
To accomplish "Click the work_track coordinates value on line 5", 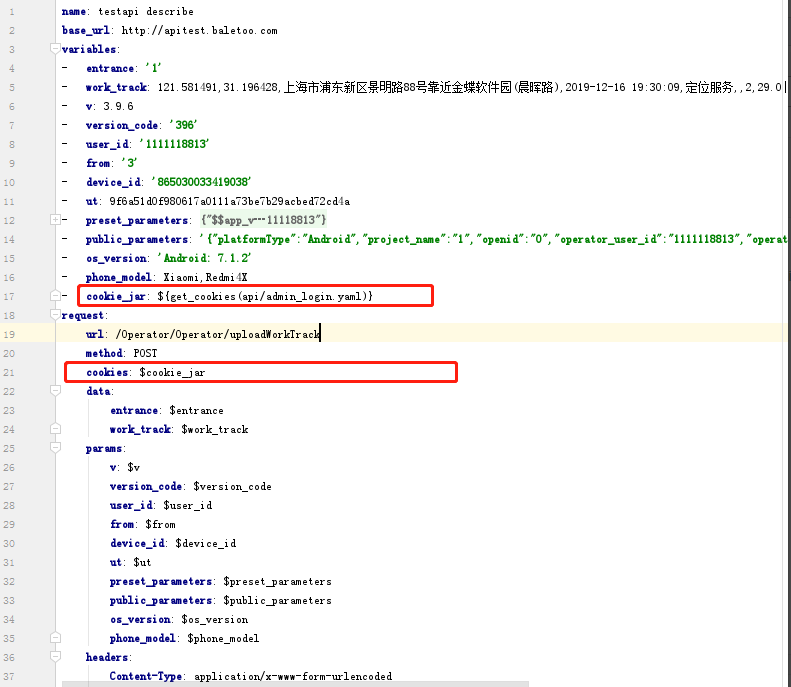I will (x=218, y=87).
